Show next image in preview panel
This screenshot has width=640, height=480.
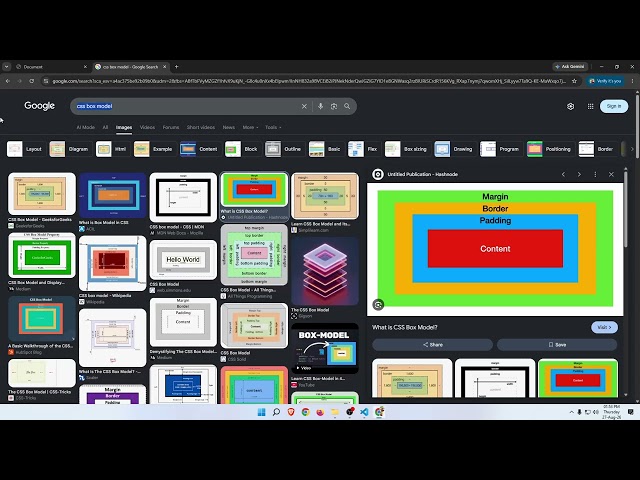(579, 174)
